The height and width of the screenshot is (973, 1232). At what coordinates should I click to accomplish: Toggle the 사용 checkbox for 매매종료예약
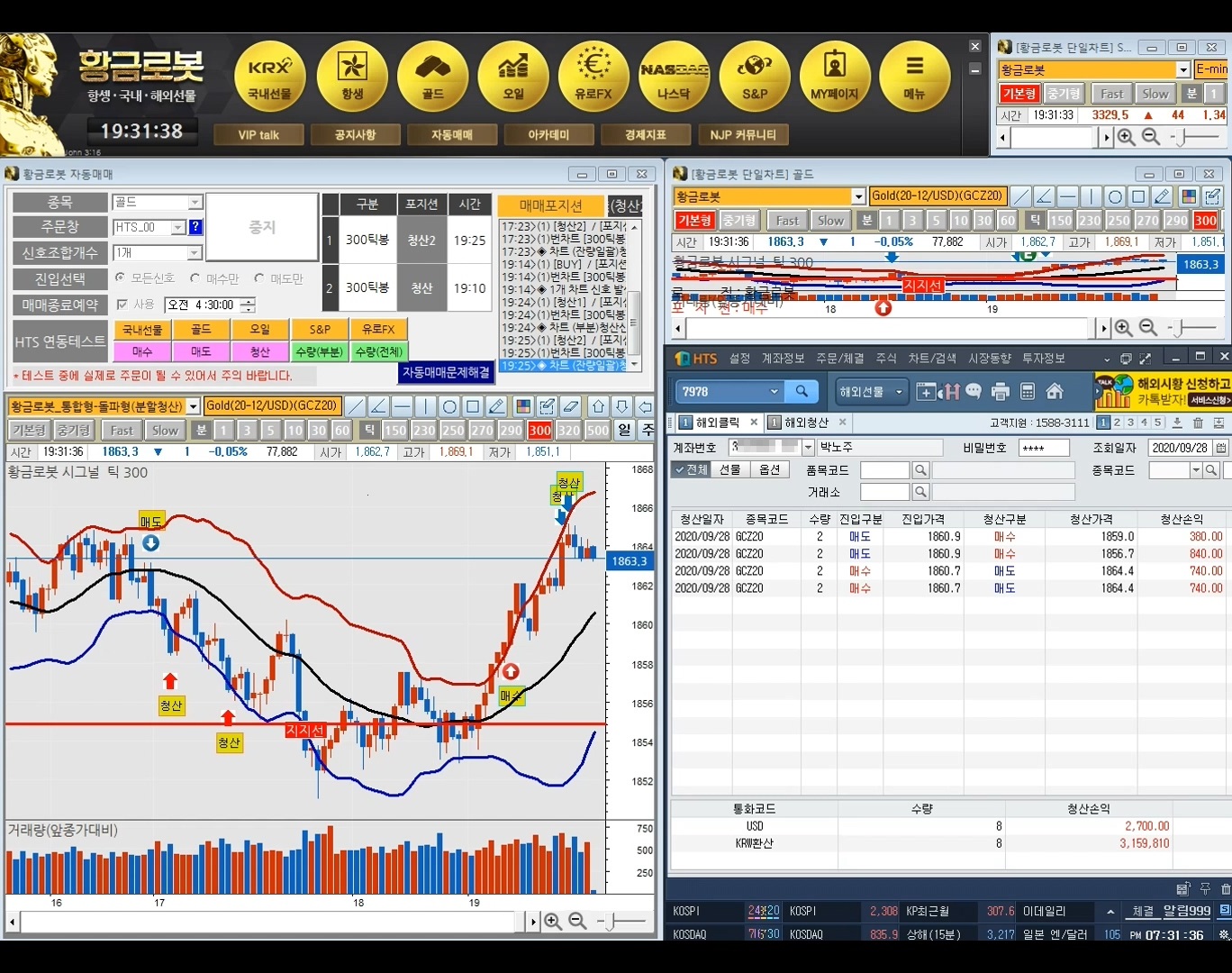point(122,305)
